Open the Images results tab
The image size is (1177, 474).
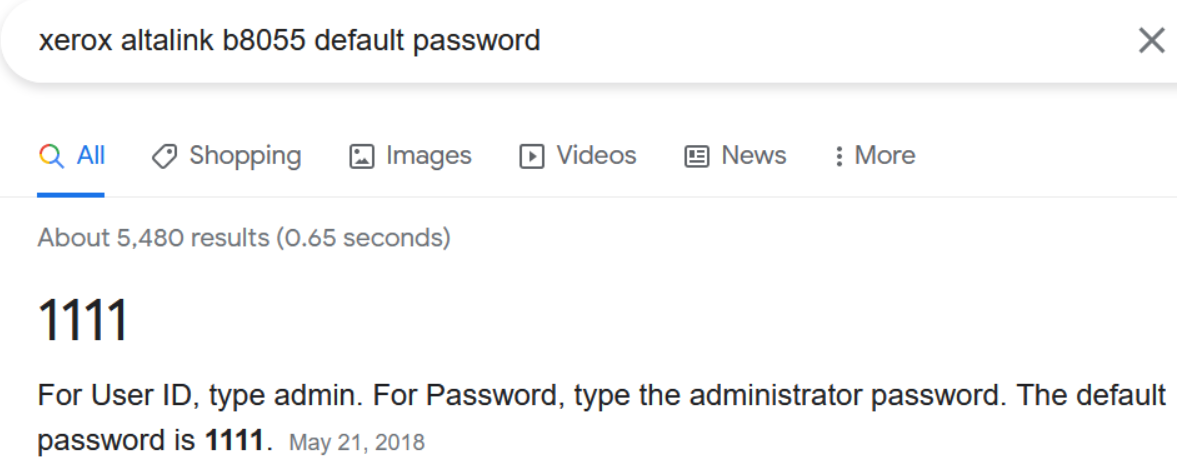428,156
